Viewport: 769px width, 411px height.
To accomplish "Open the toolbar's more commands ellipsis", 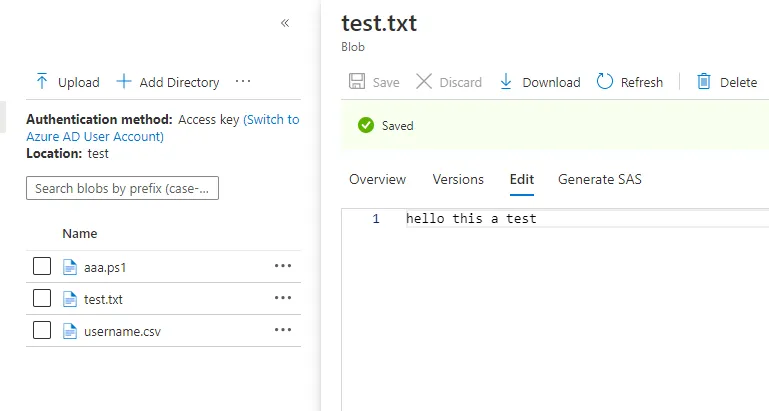I will click(243, 82).
